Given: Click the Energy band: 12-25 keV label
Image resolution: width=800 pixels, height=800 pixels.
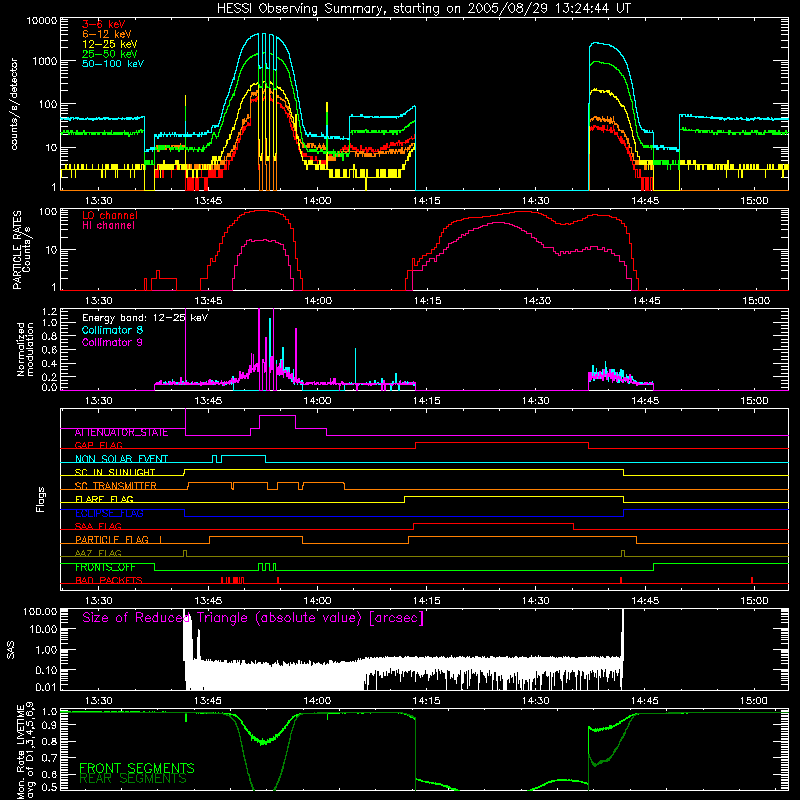Looking at the screenshot, I should pos(145,318).
